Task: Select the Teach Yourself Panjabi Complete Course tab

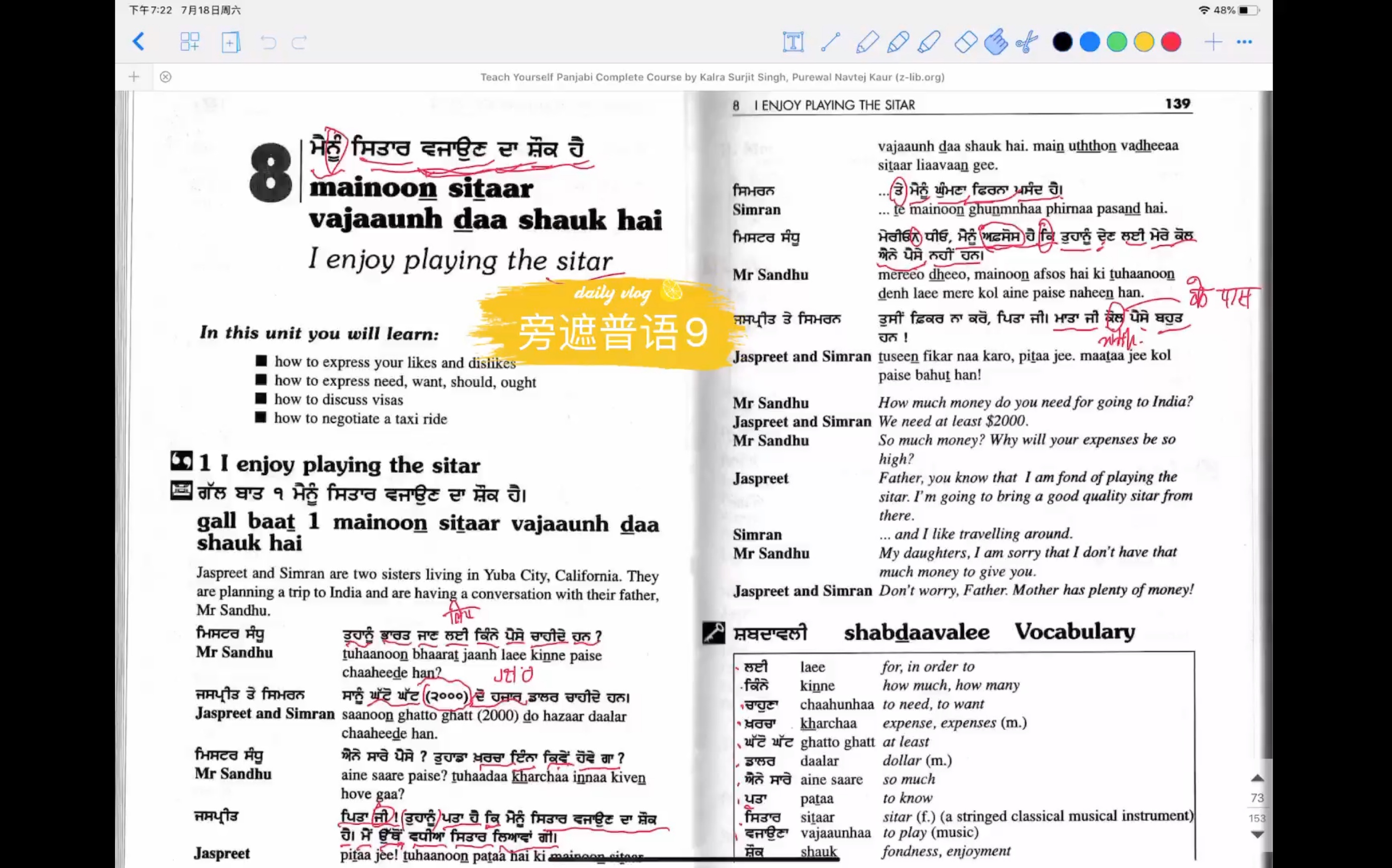Action: coord(712,77)
